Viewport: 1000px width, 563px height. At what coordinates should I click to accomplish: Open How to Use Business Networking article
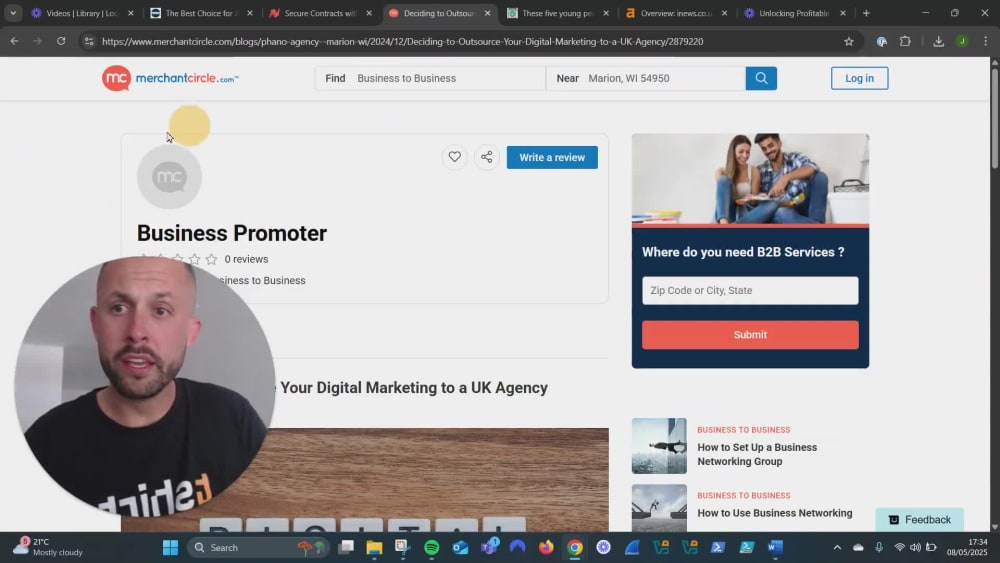click(774, 513)
